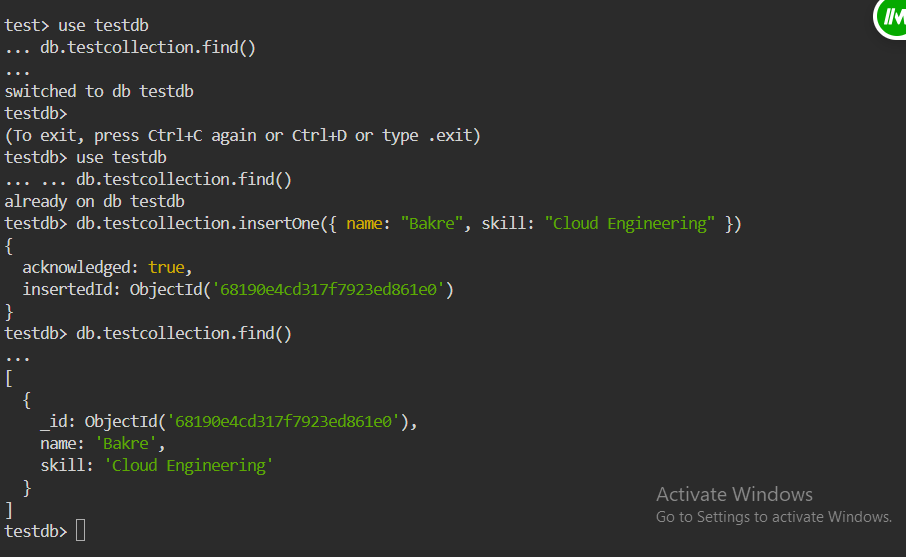Image resolution: width=906 pixels, height=557 pixels.
Task: Click the insertedId ObjectId value string
Action: tap(328, 289)
